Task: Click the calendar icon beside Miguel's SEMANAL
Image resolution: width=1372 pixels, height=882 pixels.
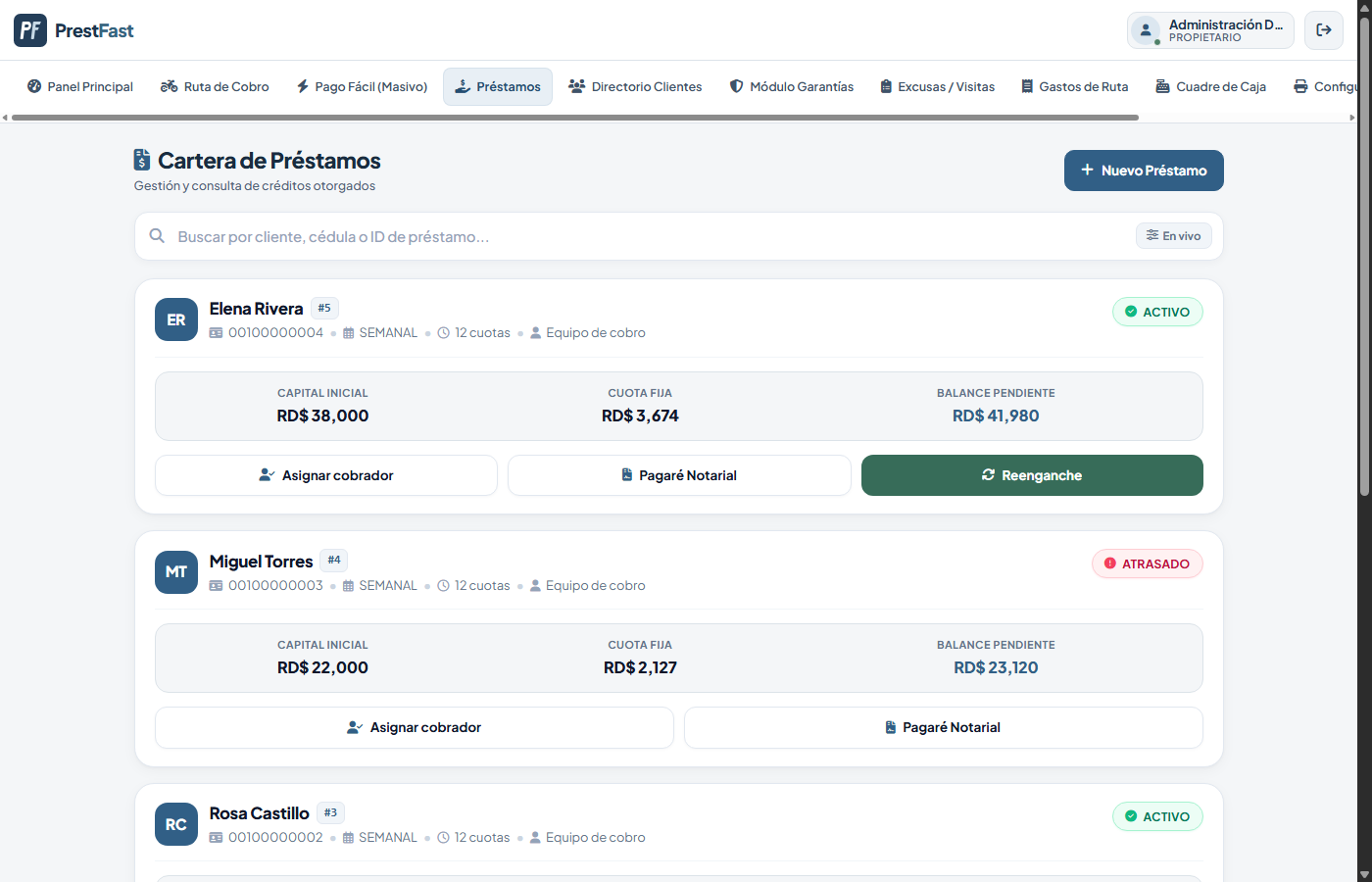Action: 348,586
